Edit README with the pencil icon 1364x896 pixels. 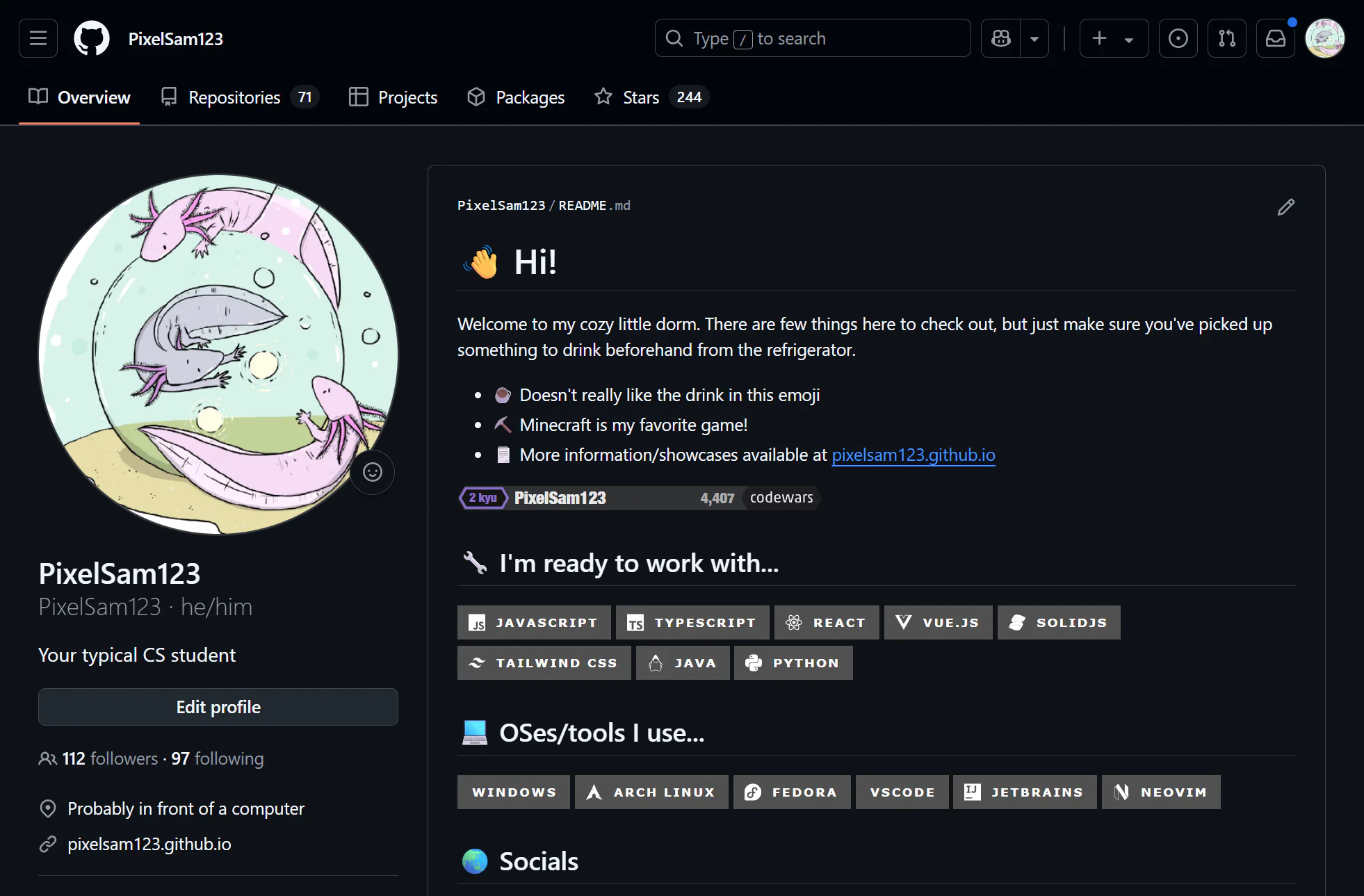point(1286,207)
